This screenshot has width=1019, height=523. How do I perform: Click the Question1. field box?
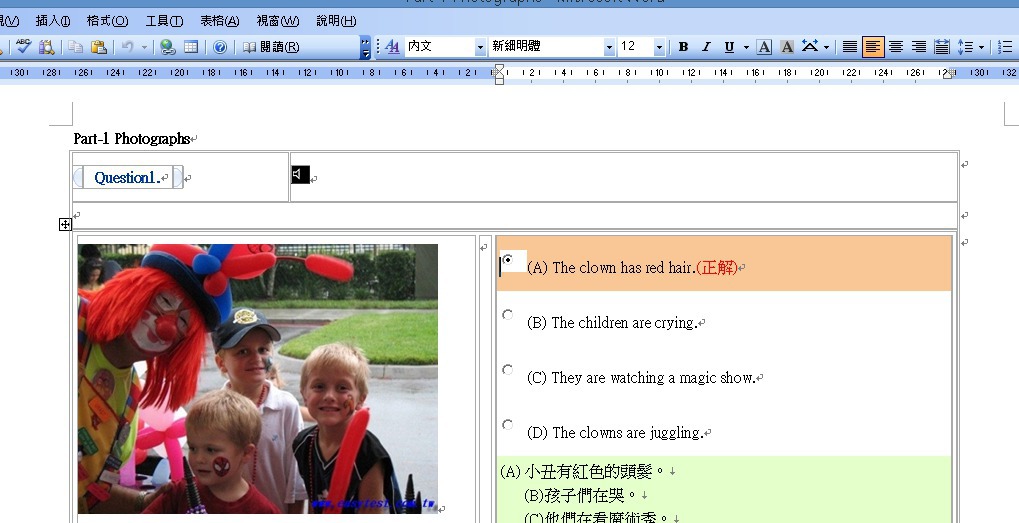128,178
